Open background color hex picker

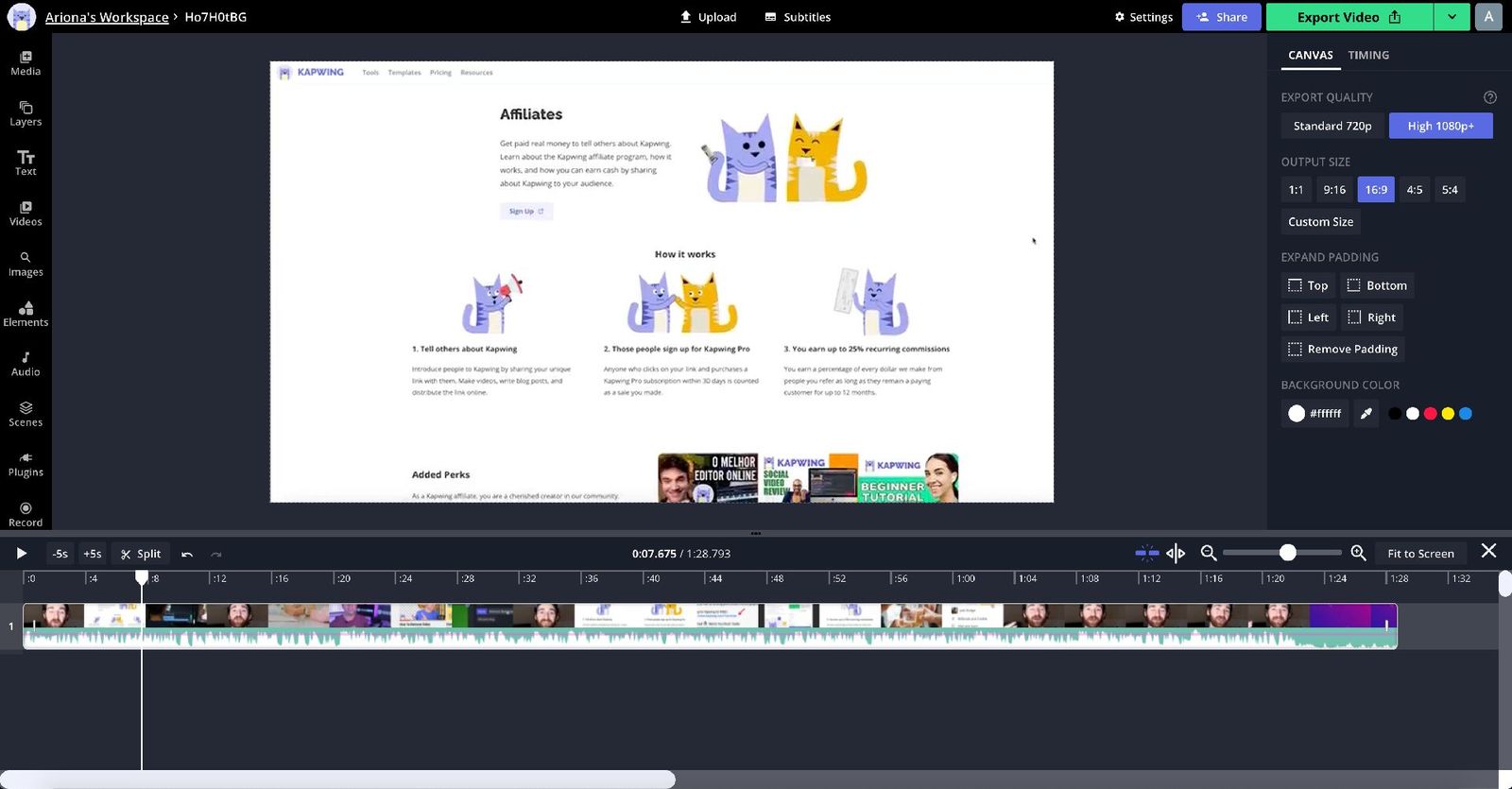click(1314, 414)
